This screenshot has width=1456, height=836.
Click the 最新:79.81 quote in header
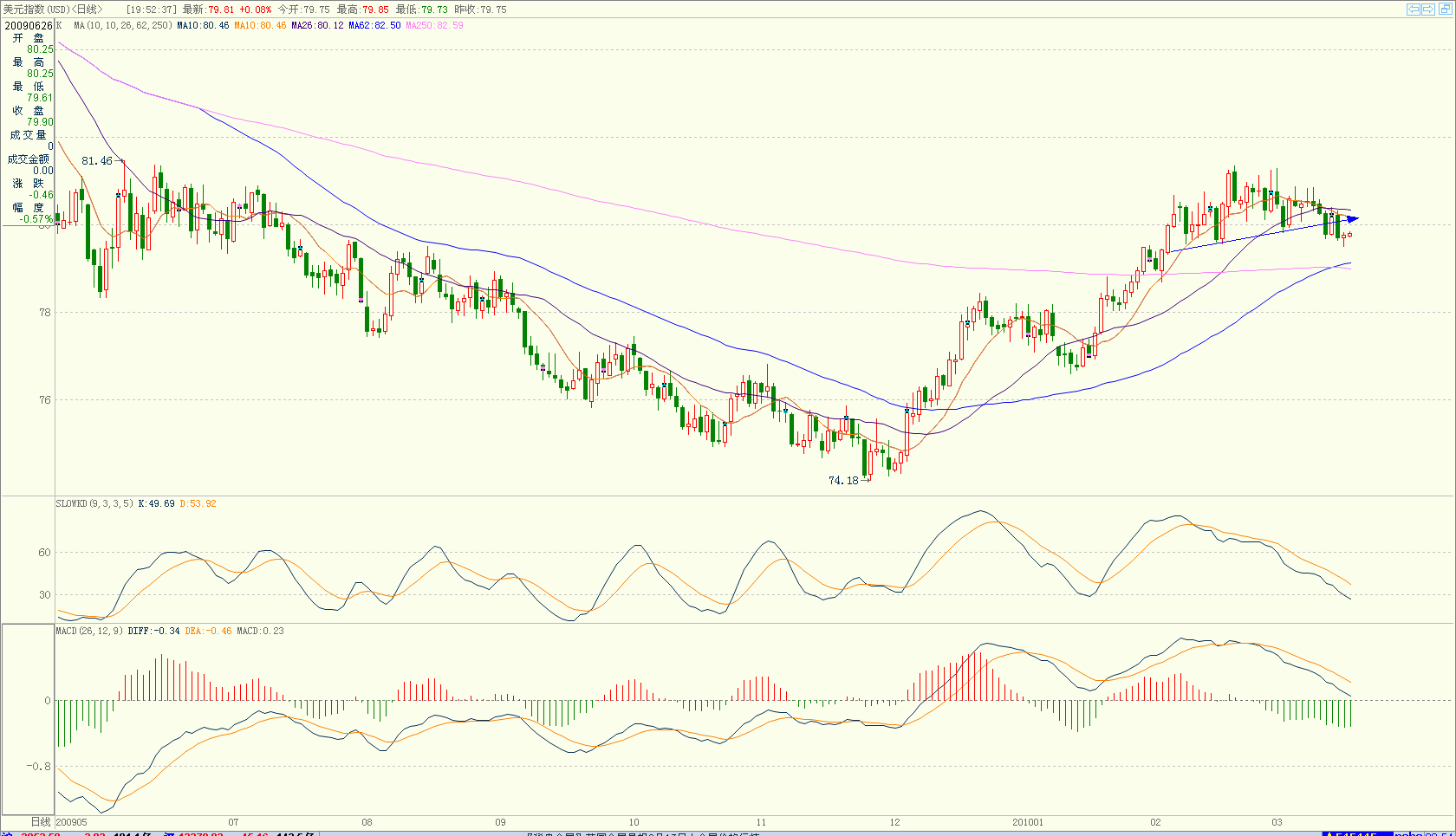point(208,10)
